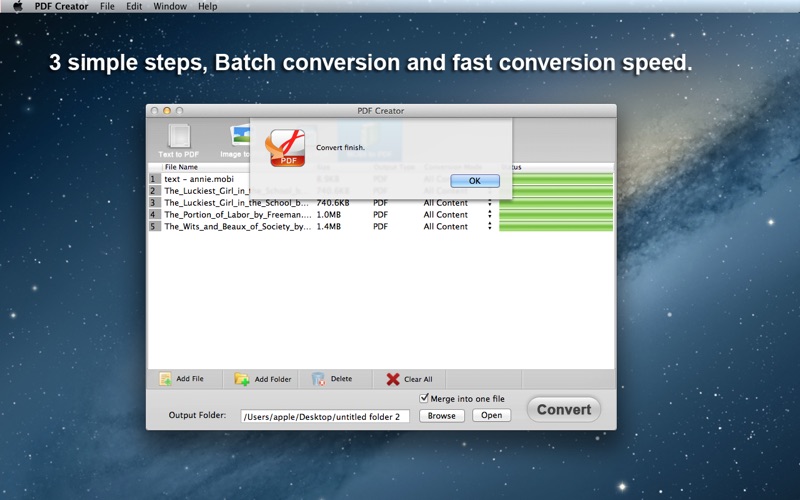Viewport: 800px width, 500px height.
Task: Dismiss the dialog with OK
Action: [475, 181]
